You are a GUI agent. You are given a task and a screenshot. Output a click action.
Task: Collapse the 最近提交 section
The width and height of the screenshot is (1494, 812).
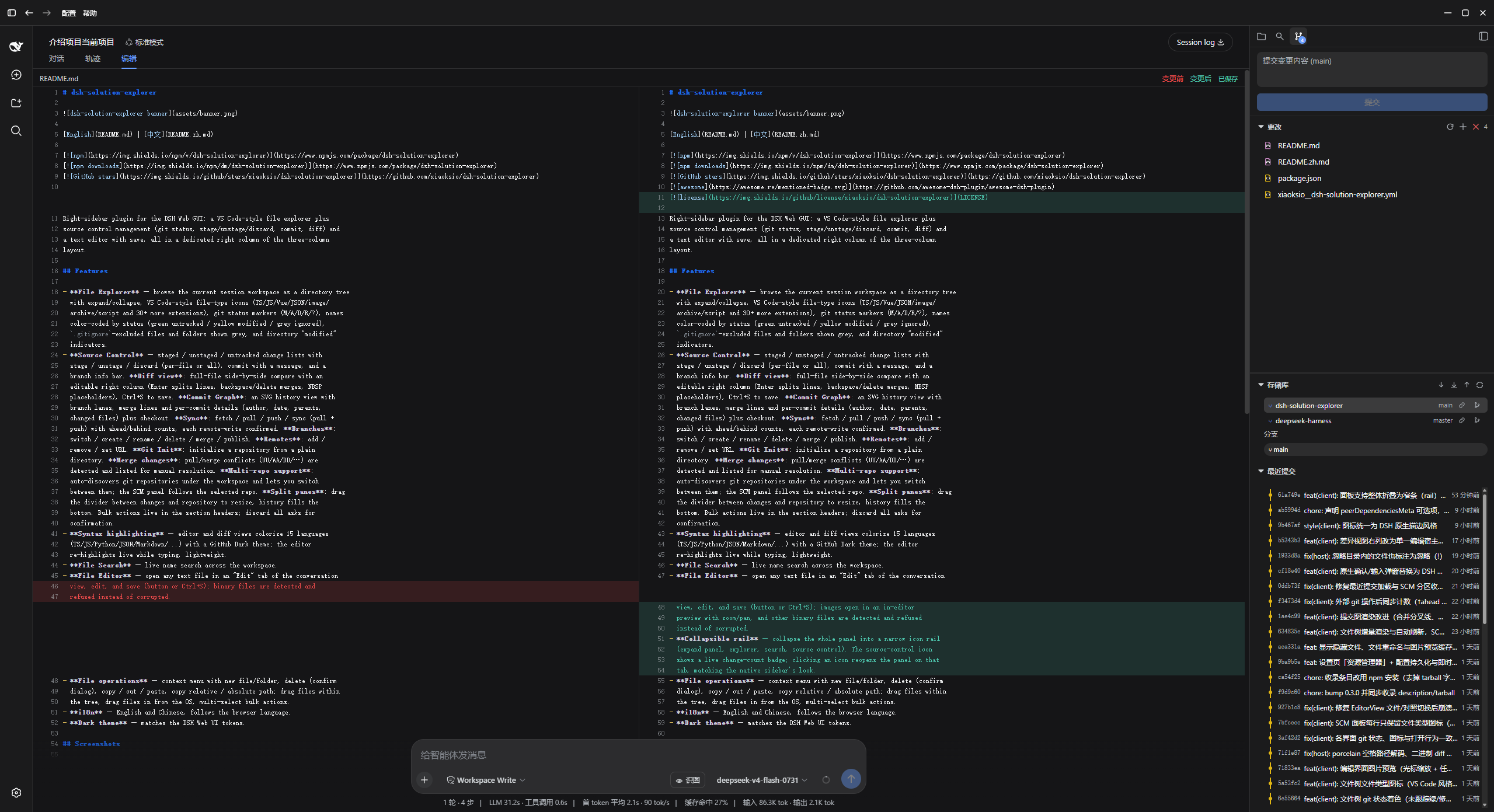[x=1261, y=471]
